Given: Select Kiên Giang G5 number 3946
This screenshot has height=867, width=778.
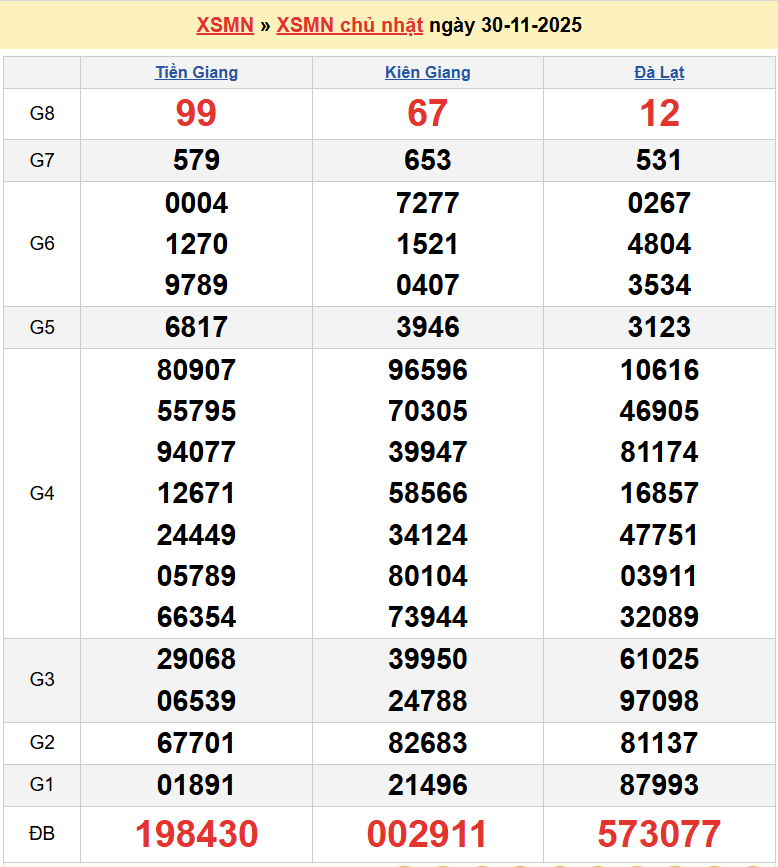Looking at the screenshot, I should pos(427,327).
